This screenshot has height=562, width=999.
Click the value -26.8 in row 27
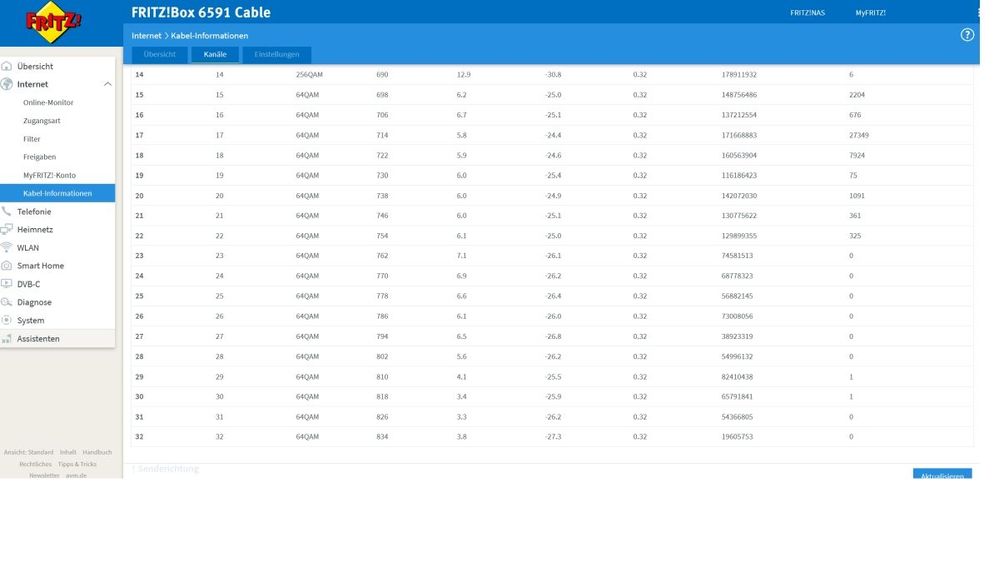click(553, 336)
